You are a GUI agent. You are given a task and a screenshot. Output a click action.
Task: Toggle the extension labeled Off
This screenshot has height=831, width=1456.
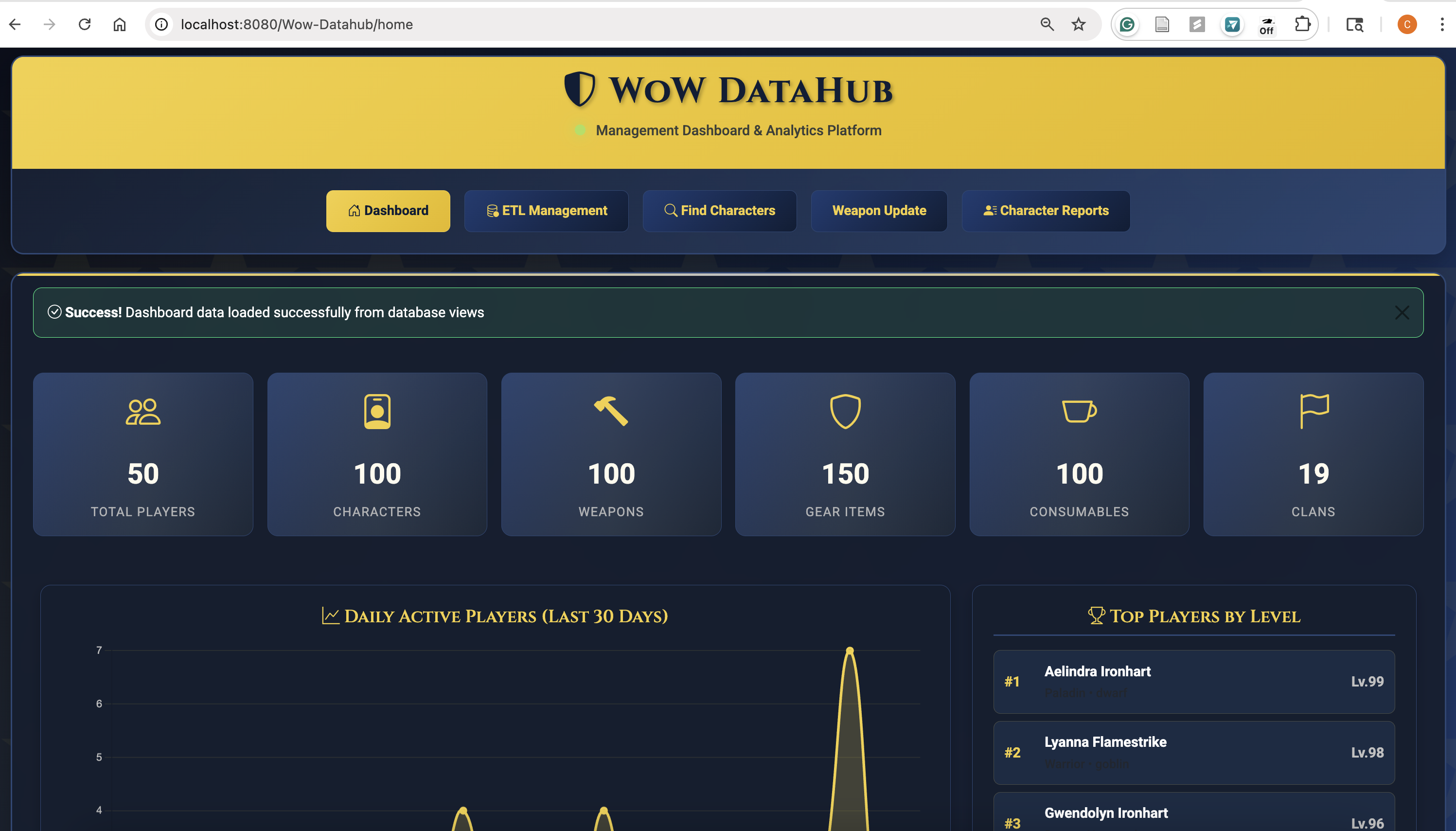(x=1267, y=26)
